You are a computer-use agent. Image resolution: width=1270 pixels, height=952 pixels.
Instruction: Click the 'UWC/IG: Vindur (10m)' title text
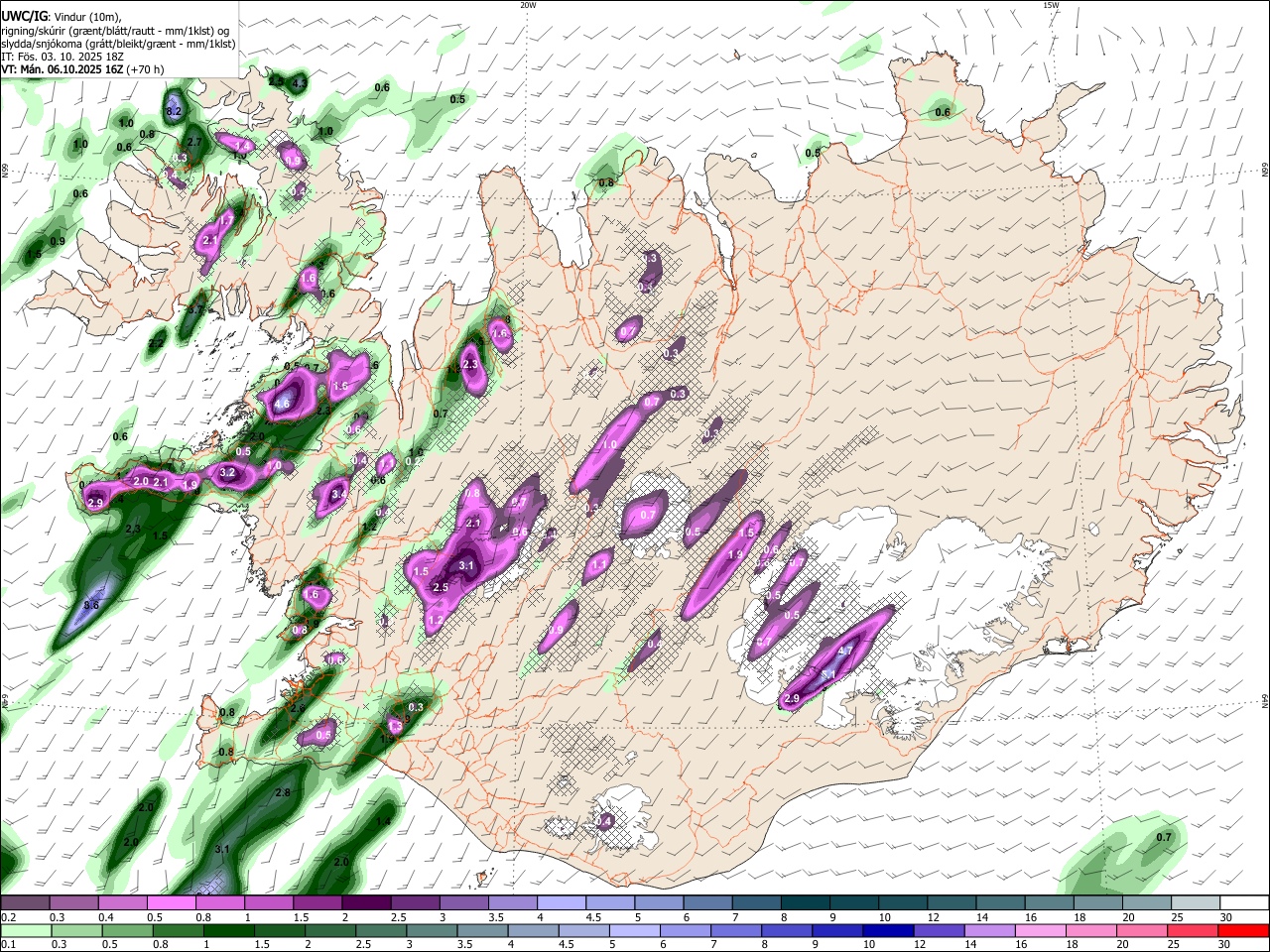point(62,16)
